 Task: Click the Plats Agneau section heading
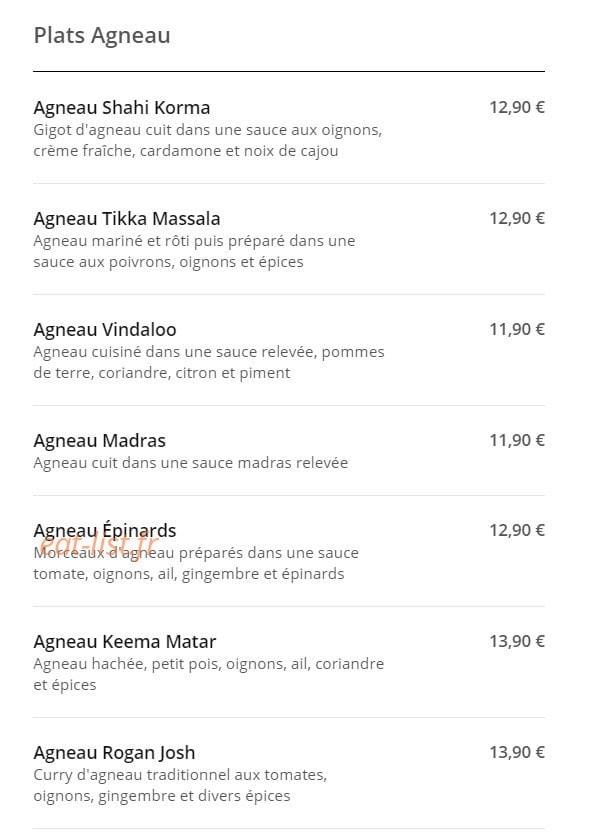[102, 36]
